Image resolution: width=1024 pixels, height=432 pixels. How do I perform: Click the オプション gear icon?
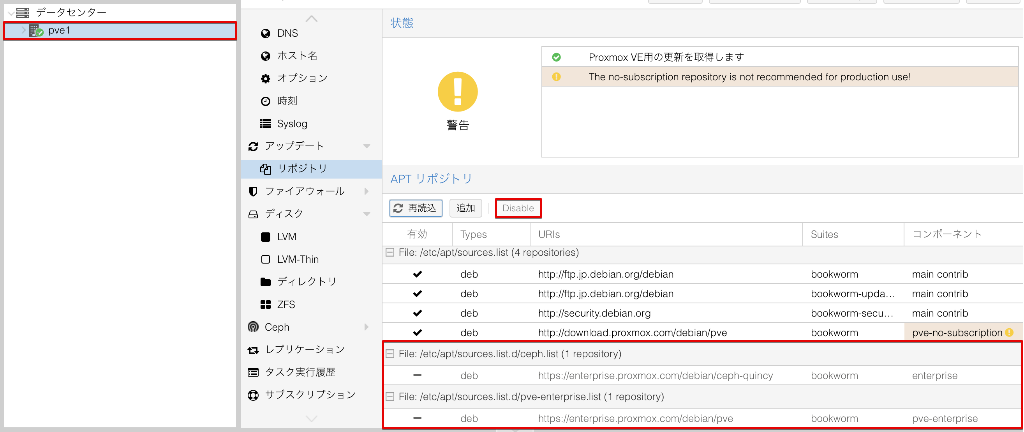pyautogui.click(x=265, y=78)
